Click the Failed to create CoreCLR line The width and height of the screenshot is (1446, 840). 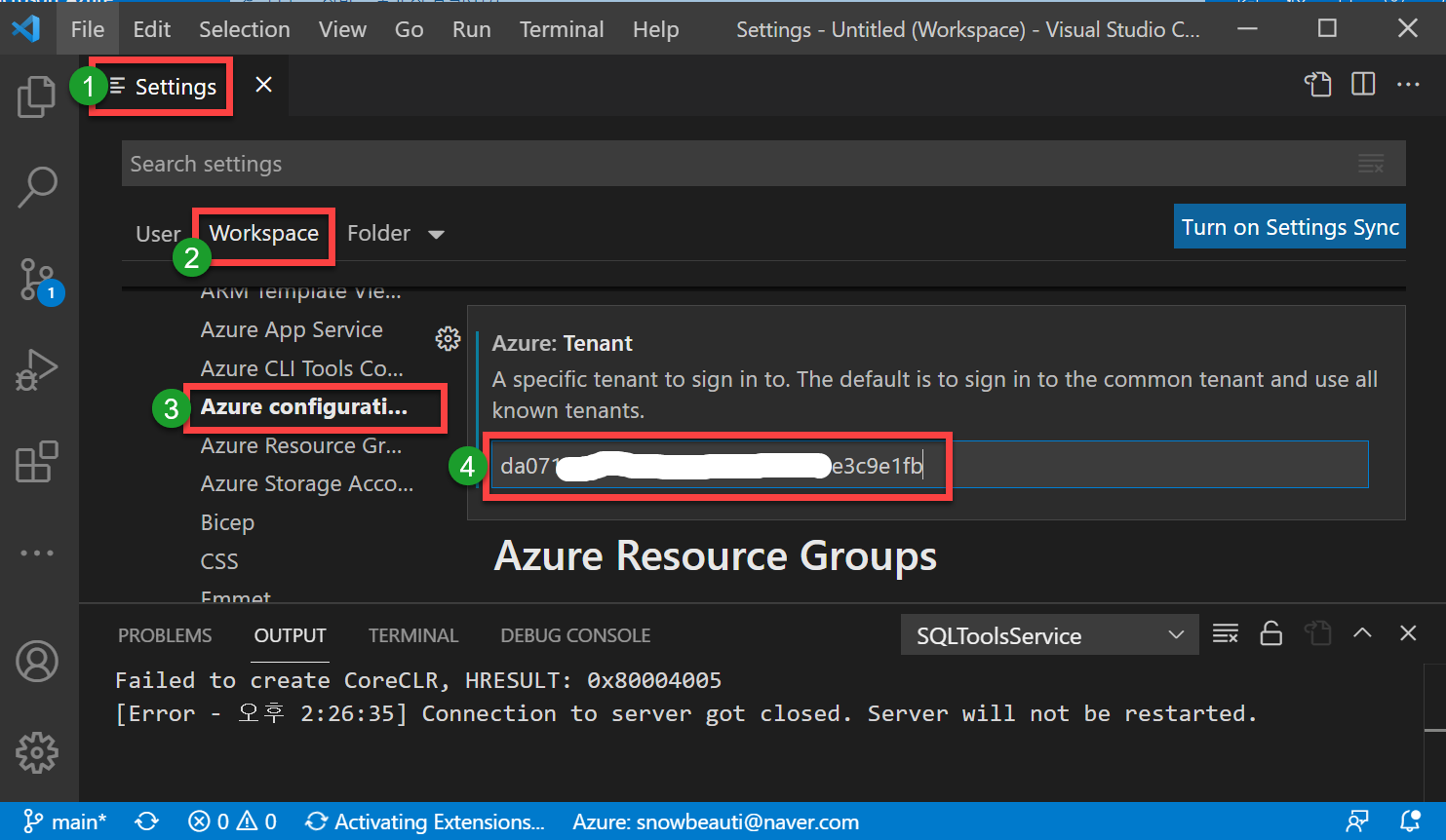[418, 680]
